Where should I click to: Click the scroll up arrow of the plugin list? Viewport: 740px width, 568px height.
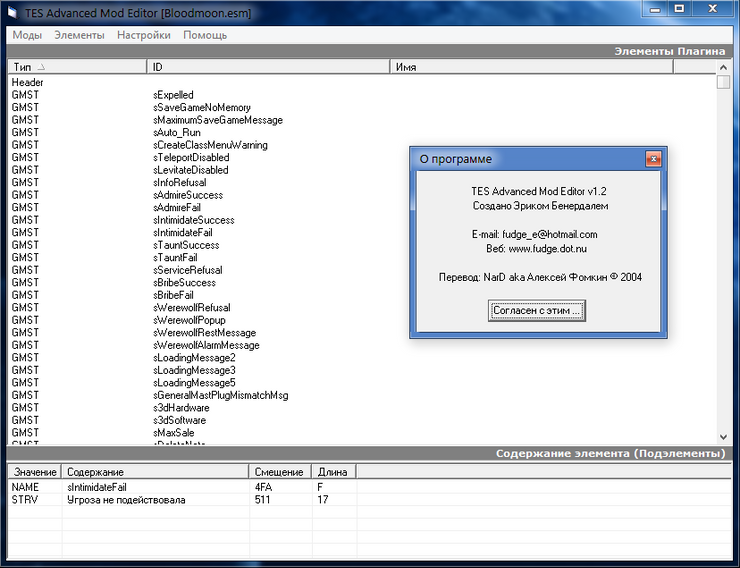[723, 67]
